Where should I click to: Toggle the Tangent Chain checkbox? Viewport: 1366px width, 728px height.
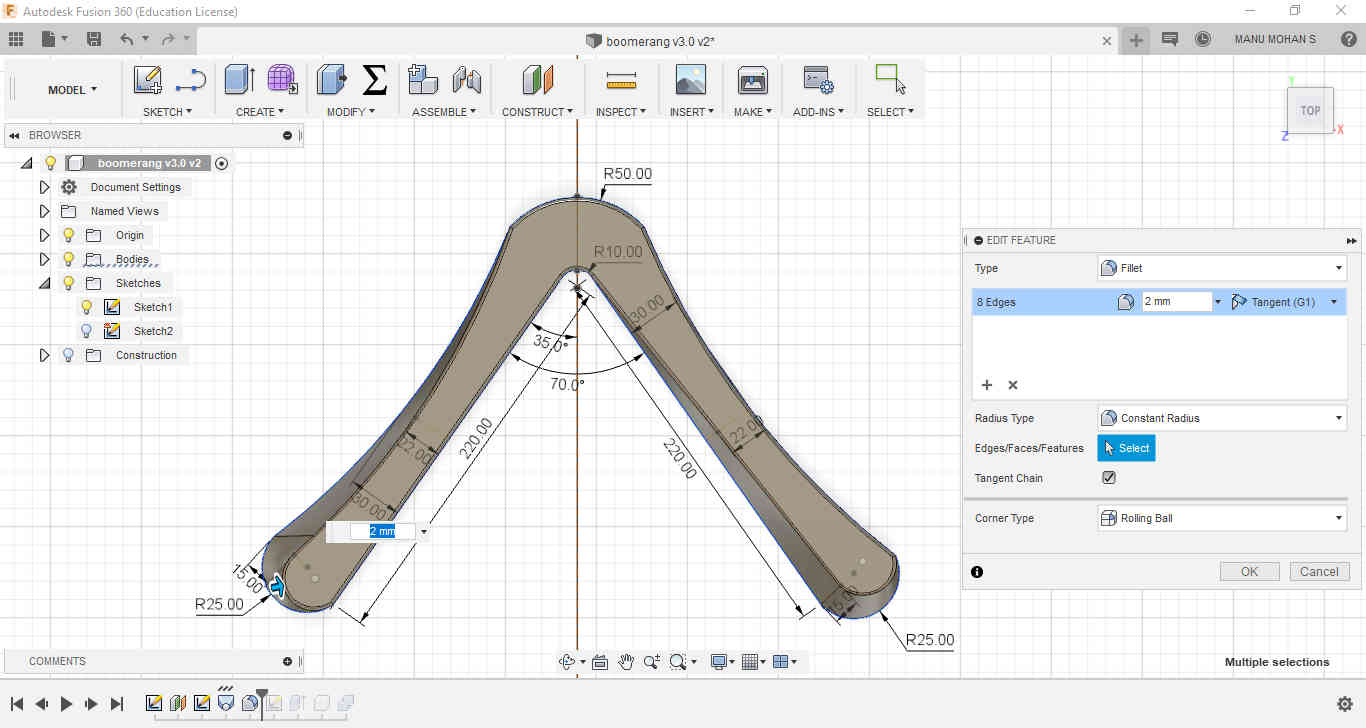pos(1108,478)
